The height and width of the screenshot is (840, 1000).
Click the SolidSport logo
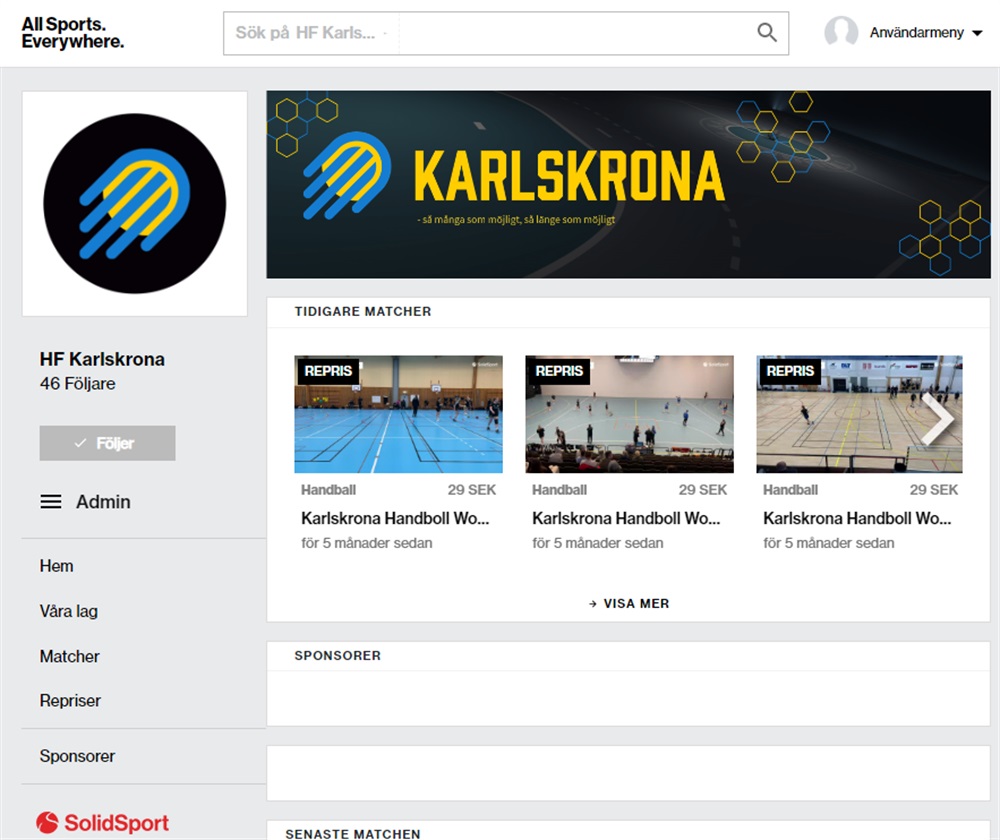click(102, 823)
